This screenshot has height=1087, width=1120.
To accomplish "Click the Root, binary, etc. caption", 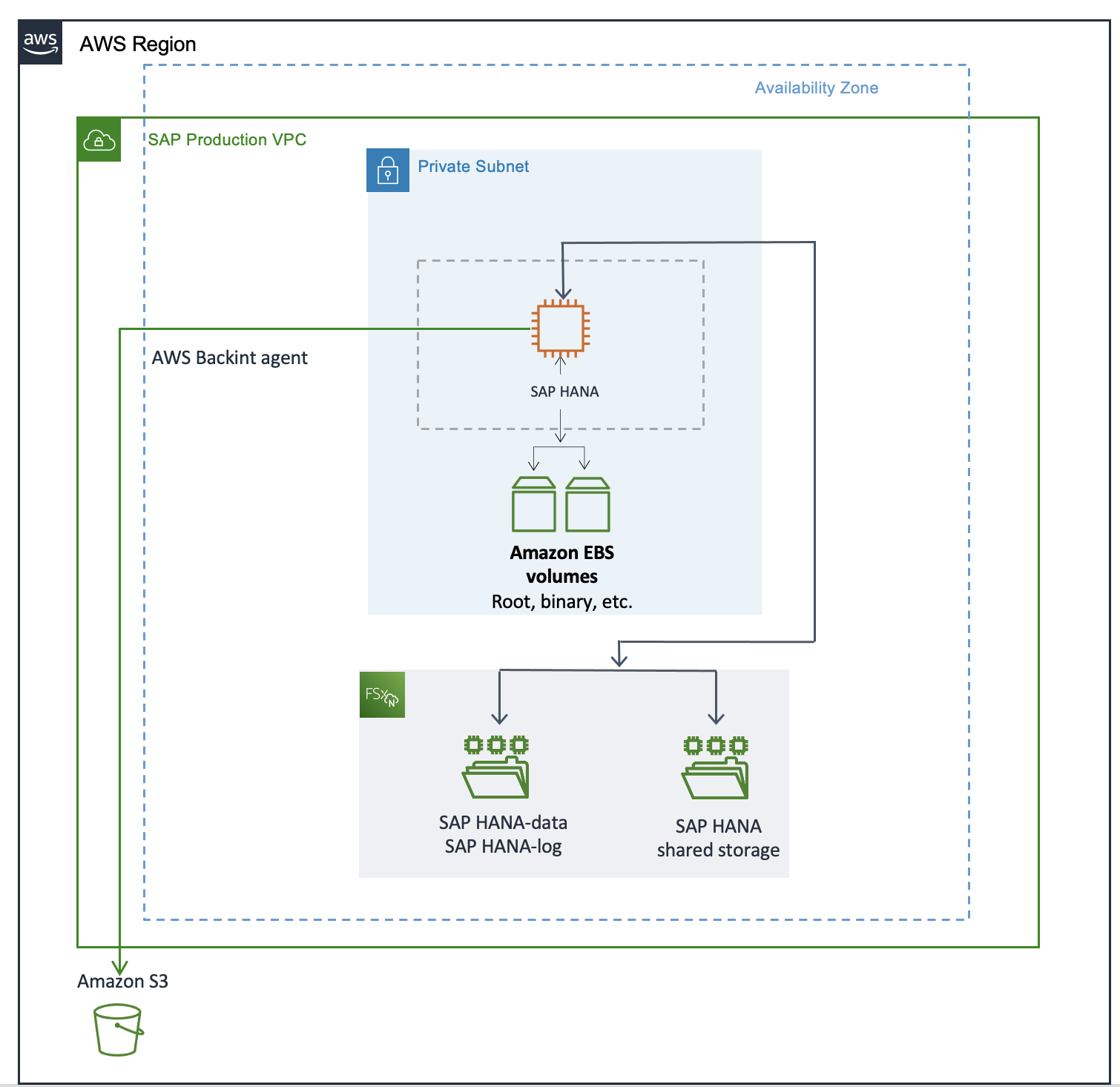I will [561, 602].
